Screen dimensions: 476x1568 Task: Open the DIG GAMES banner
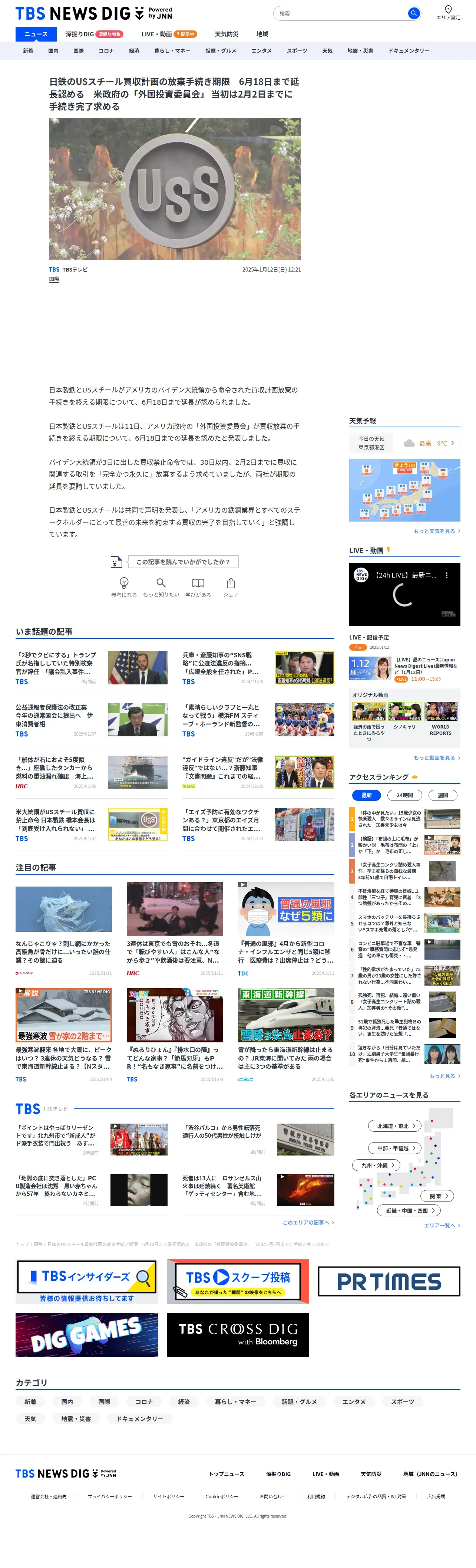click(x=86, y=1335)
